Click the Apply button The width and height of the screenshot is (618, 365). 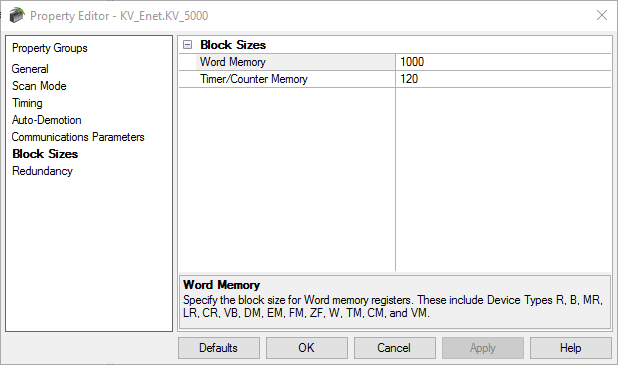point(482,348)
